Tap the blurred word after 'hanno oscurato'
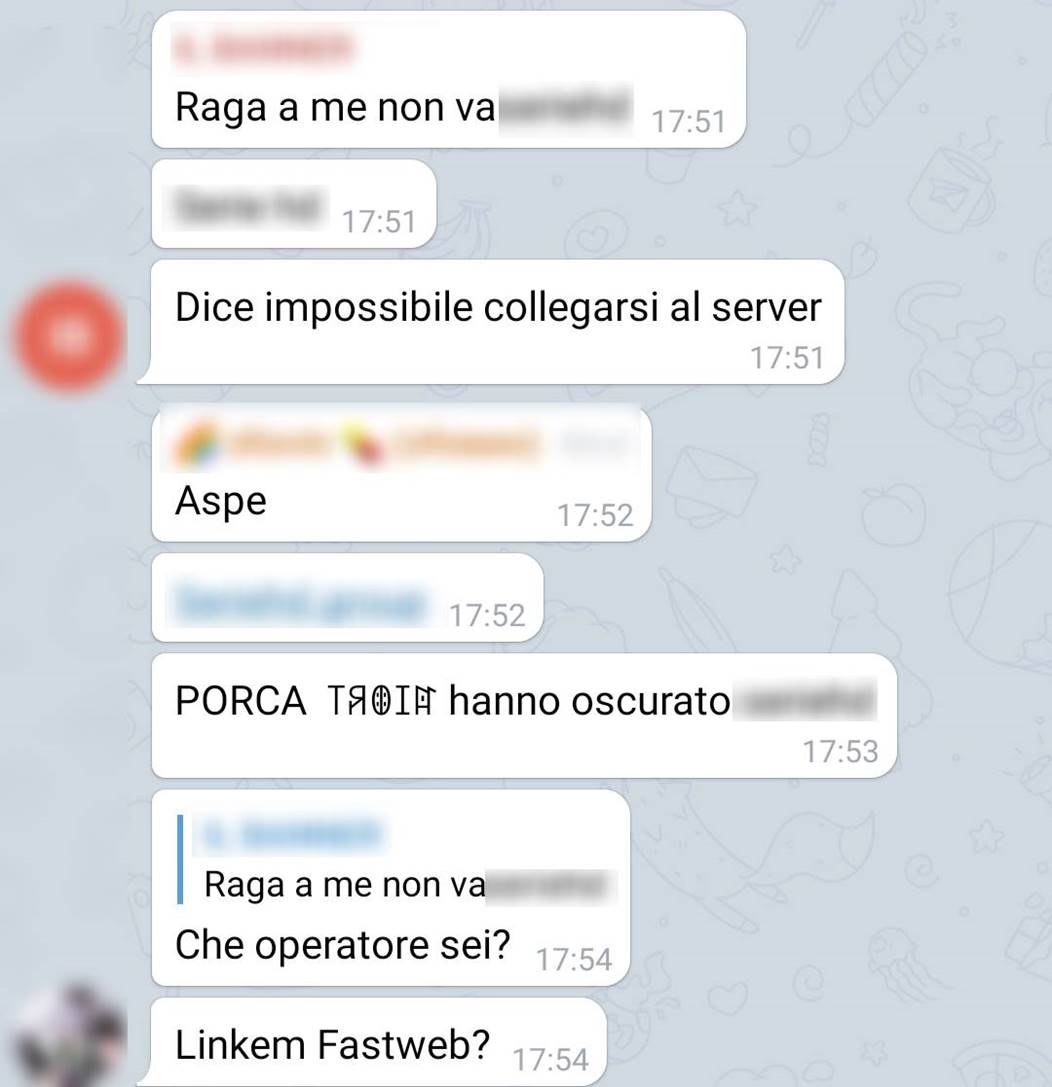This screenshot has width=1052, height=1087. tap(805, 700)
